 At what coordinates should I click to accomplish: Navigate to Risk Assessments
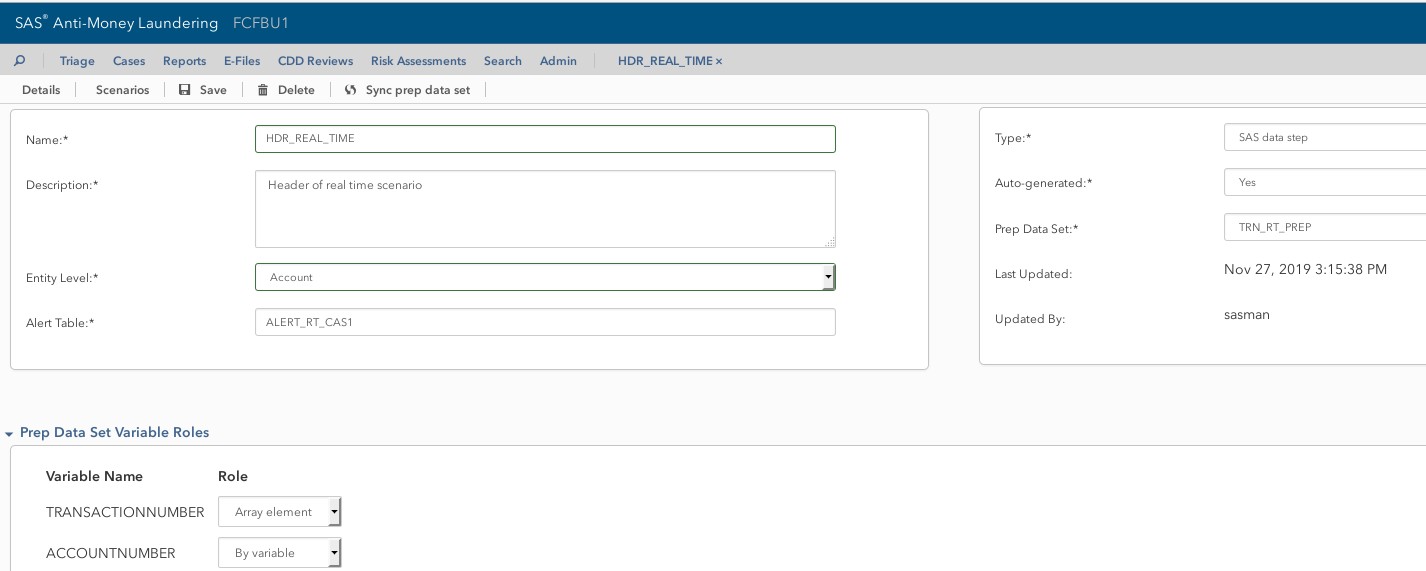pyautogui.click(x=418, y=61)
